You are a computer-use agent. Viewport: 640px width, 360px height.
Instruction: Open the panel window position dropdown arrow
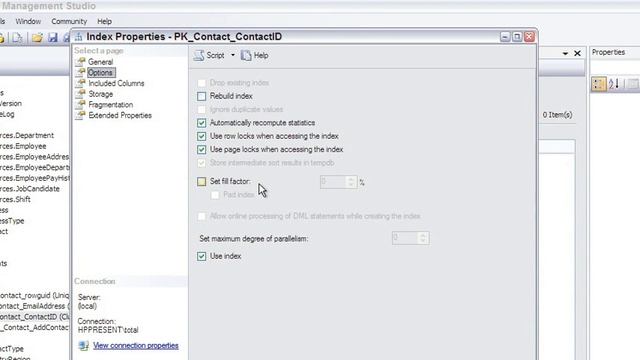pyautogui.click(x=565, y=53)
